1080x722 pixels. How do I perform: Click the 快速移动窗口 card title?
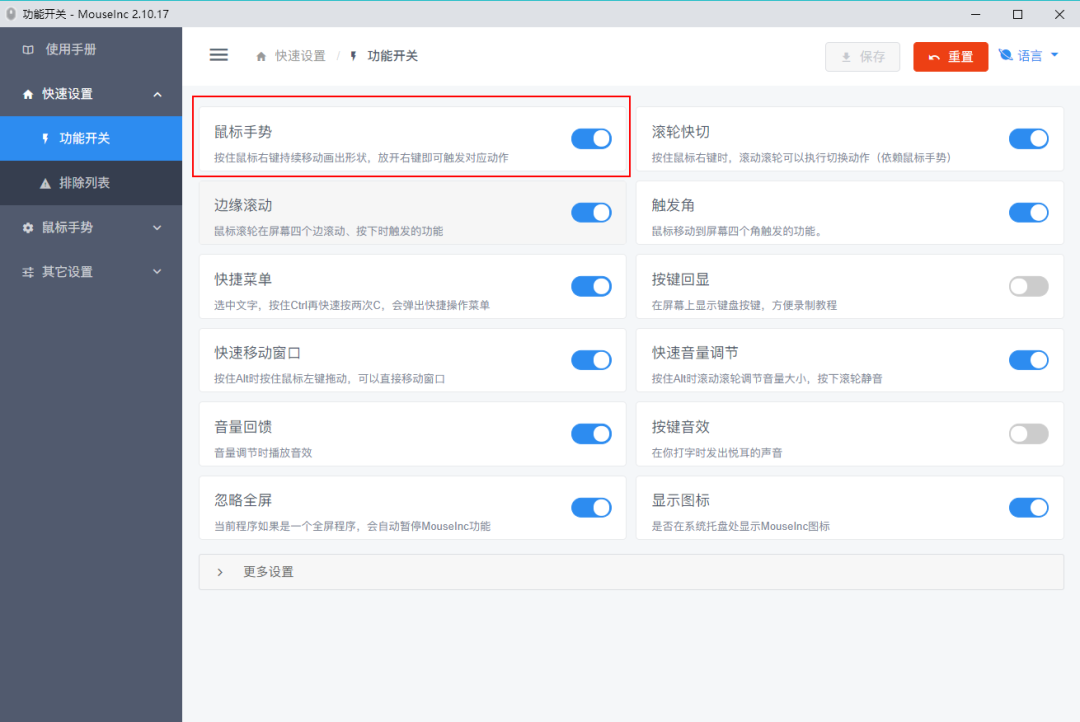click(258, 353)
